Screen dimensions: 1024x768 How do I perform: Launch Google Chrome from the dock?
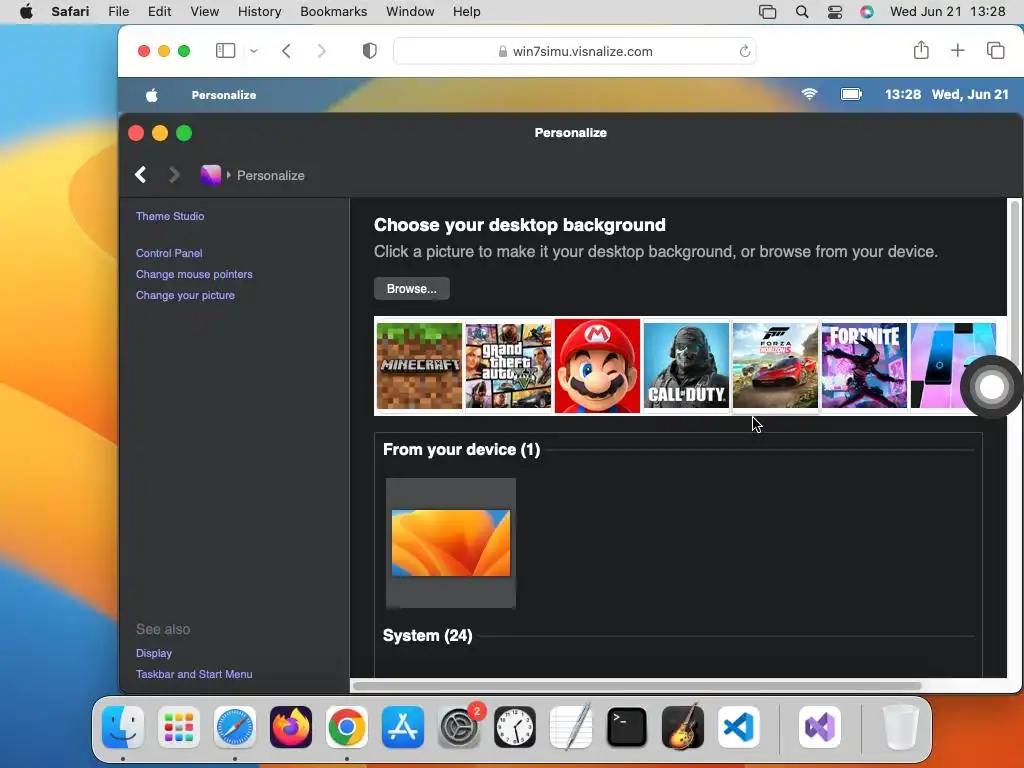pyautogui.click(x=347, y=727)
